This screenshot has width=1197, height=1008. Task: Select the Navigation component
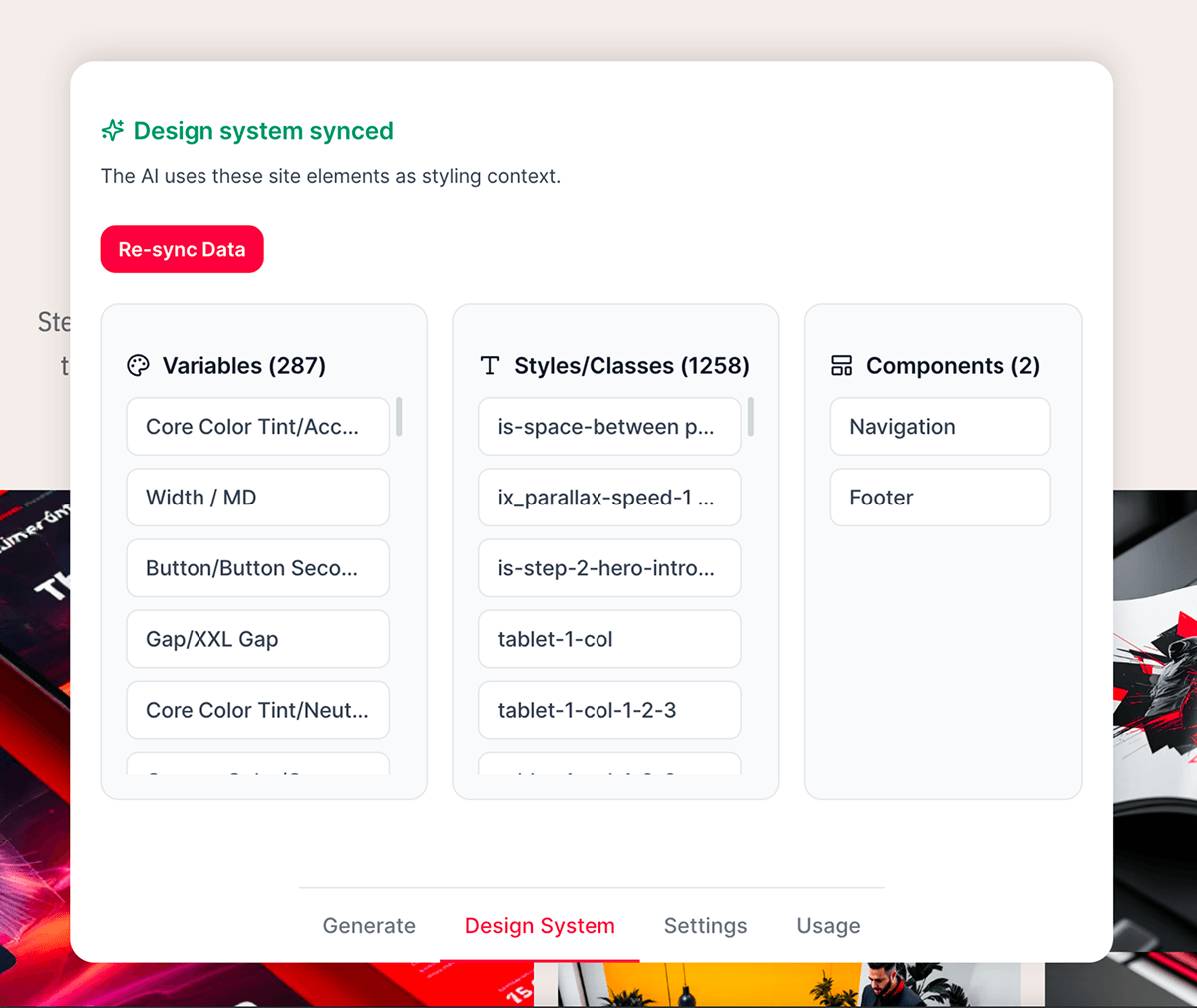click(940, 426)
